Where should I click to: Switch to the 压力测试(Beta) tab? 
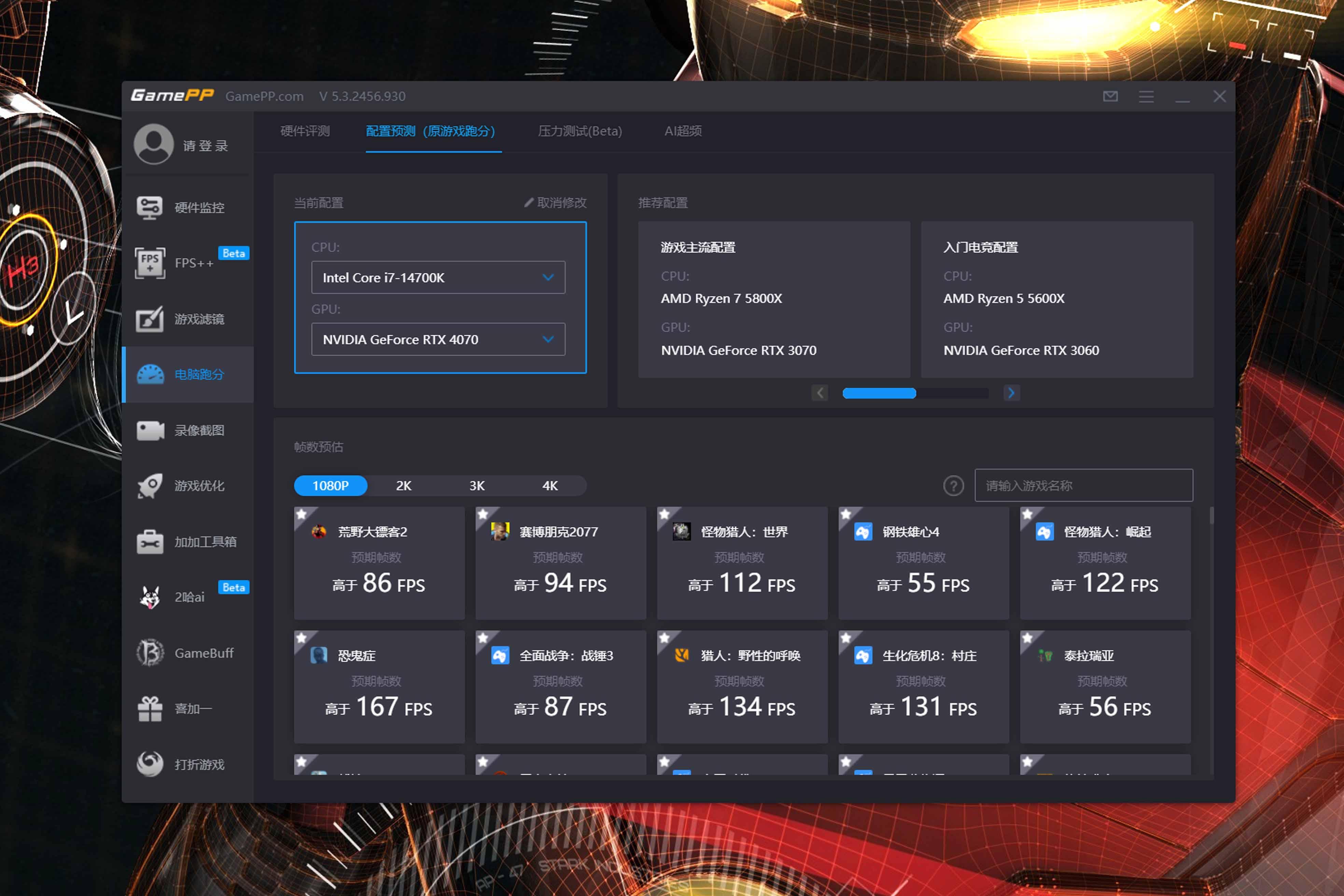579,131
